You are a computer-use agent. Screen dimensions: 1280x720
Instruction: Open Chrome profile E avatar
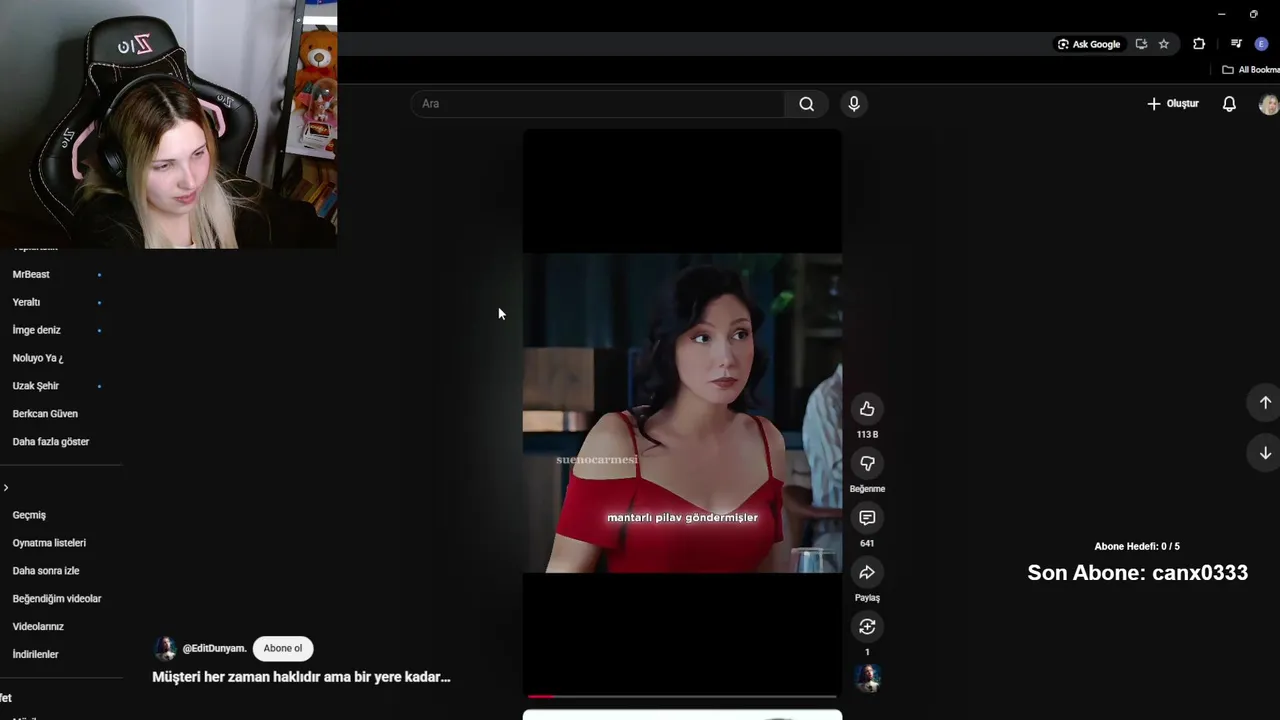click(x=1261, y=44)
